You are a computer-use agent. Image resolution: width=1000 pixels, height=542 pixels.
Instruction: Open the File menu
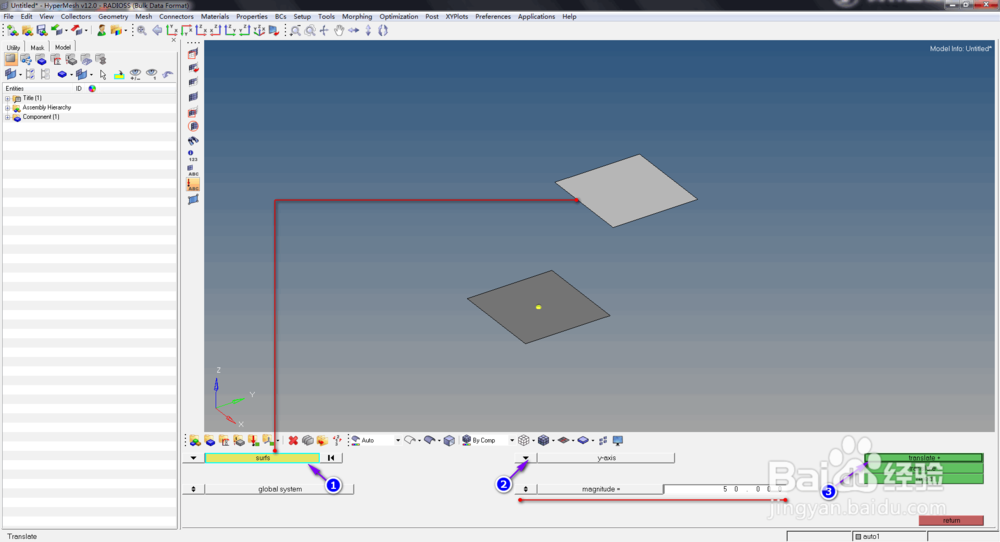[x=8, y=17]
